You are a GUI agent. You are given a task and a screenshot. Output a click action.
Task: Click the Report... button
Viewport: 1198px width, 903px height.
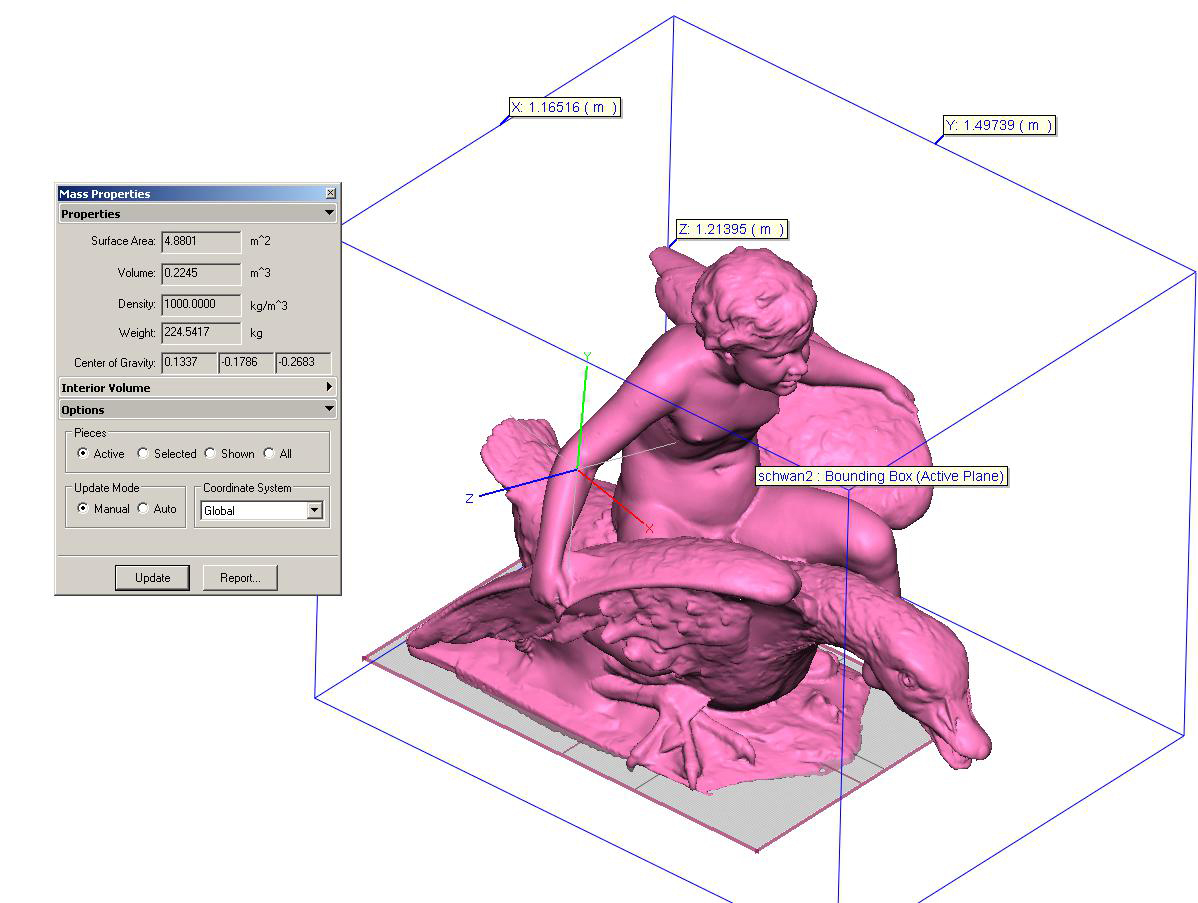click(240, 578)
